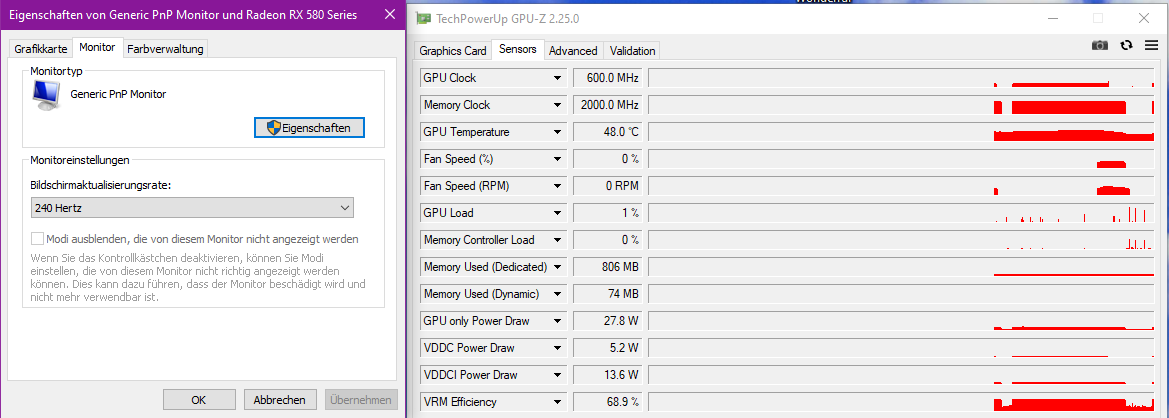Click the Abbrechen button
This screenshot has height=418, width=1169.
click(280, 400)
